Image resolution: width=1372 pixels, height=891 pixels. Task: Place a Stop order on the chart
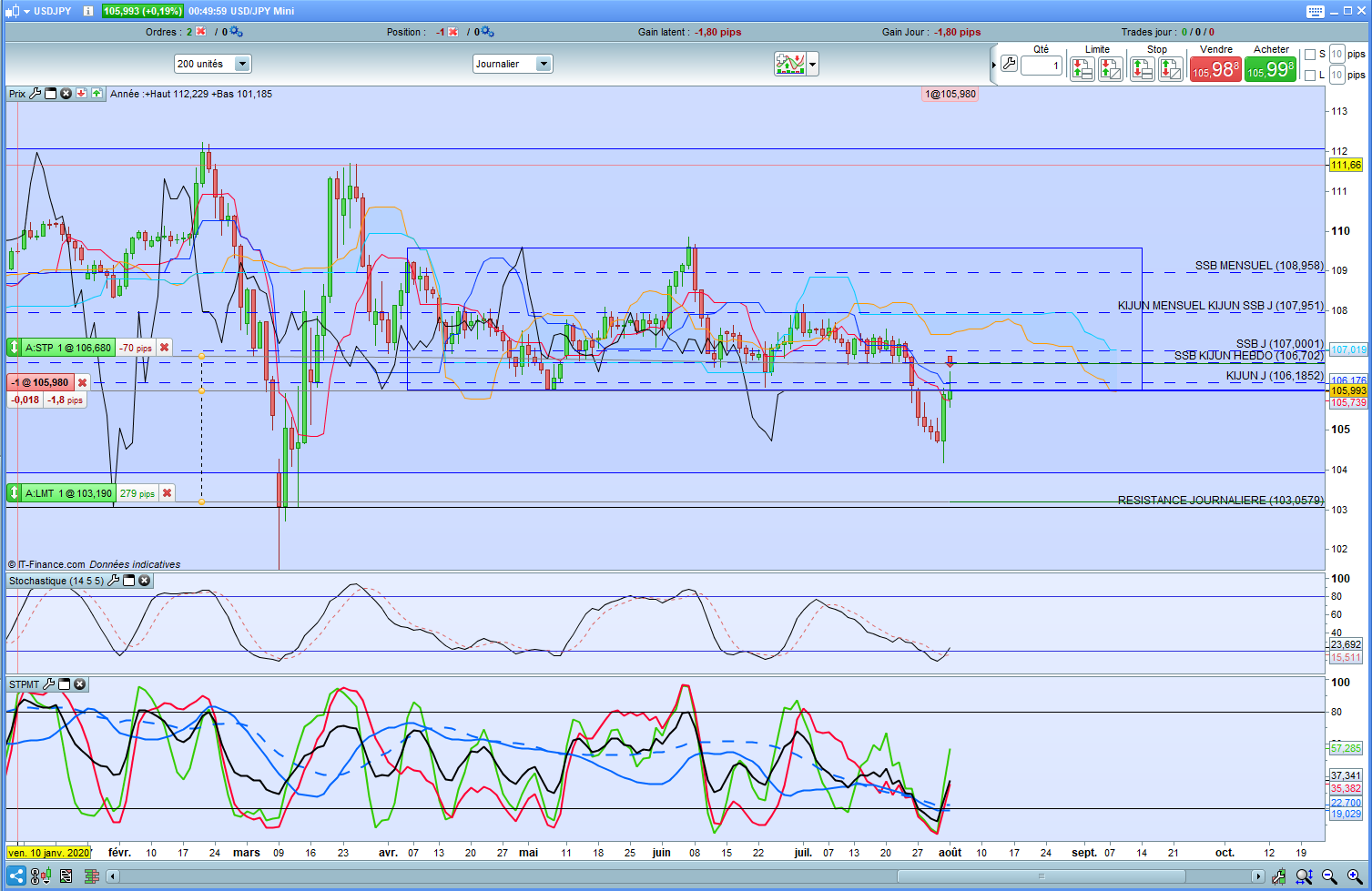[1171, 68]
